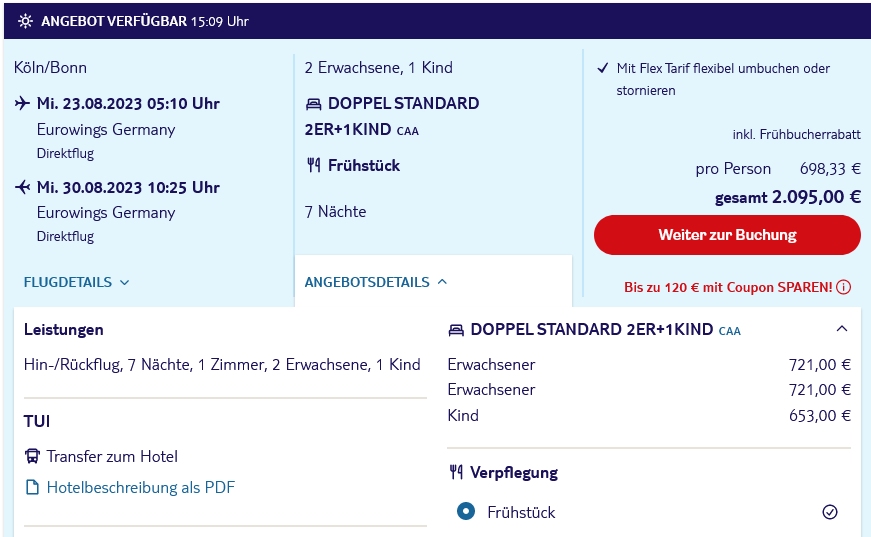
Task: Click the sun icon beside Angebot verfügbar
Action: click(x=25, y=21)
